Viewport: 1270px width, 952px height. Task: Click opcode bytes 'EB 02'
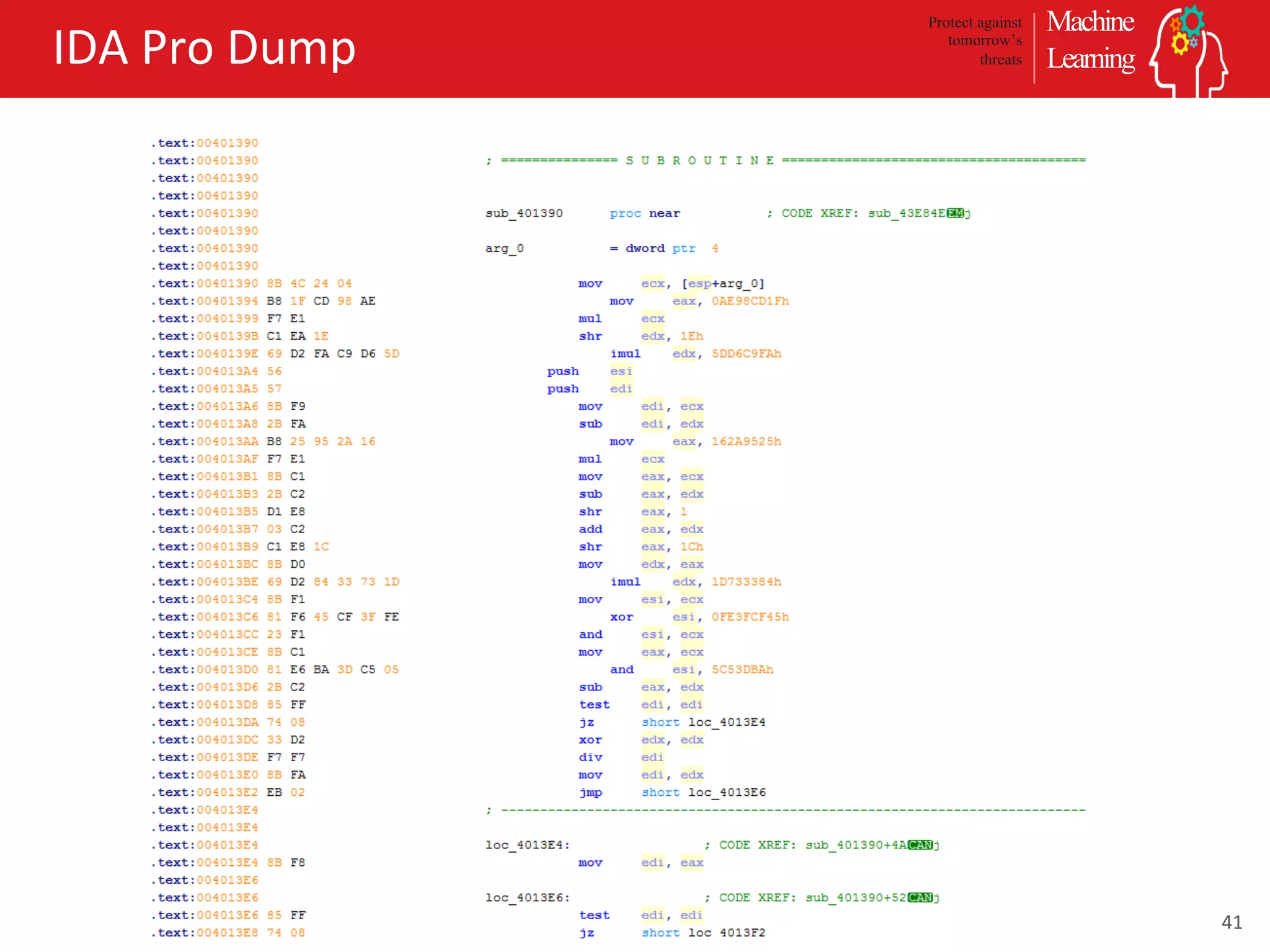pos(286,793)
